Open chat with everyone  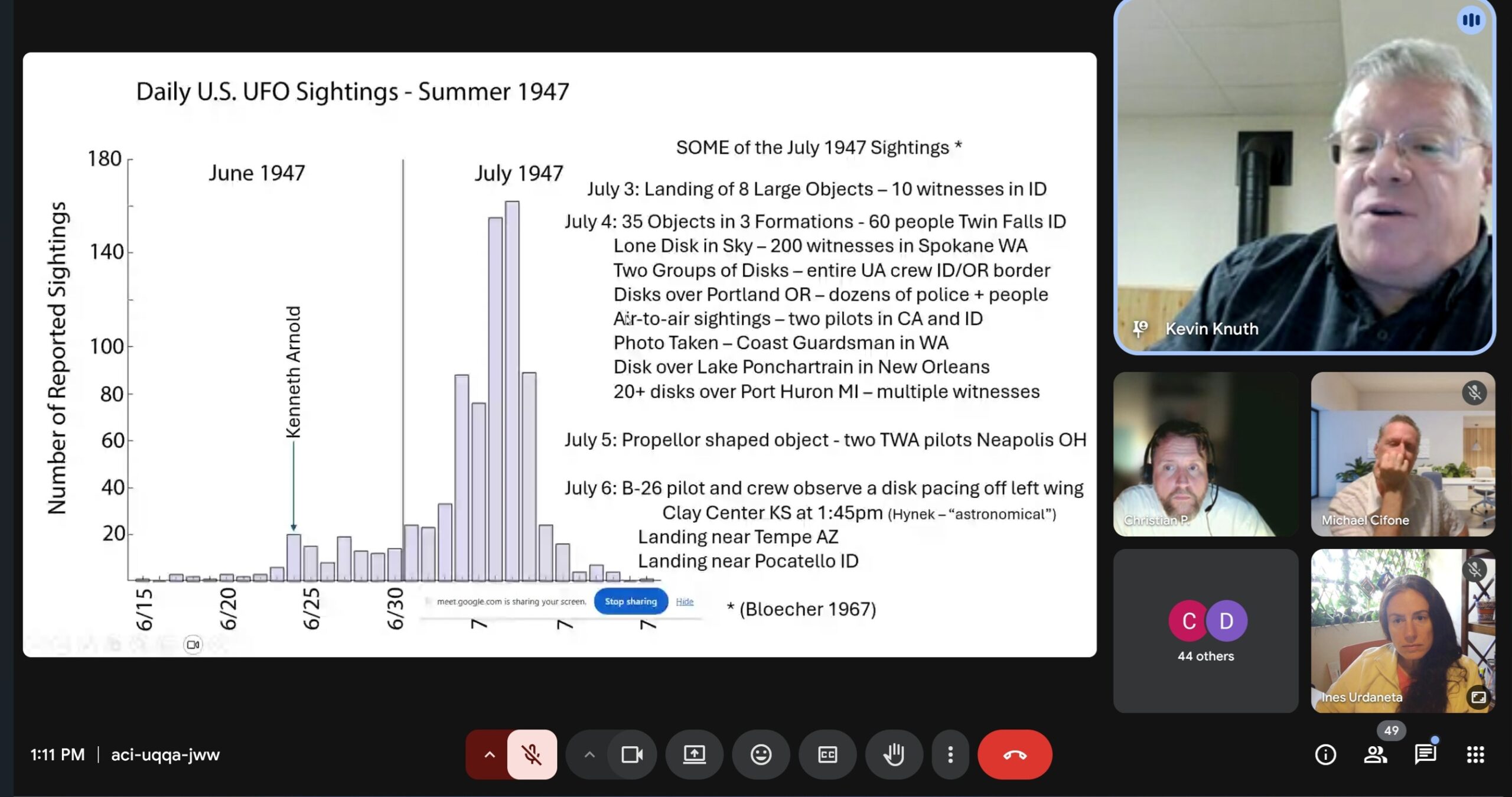point(1425,754)
